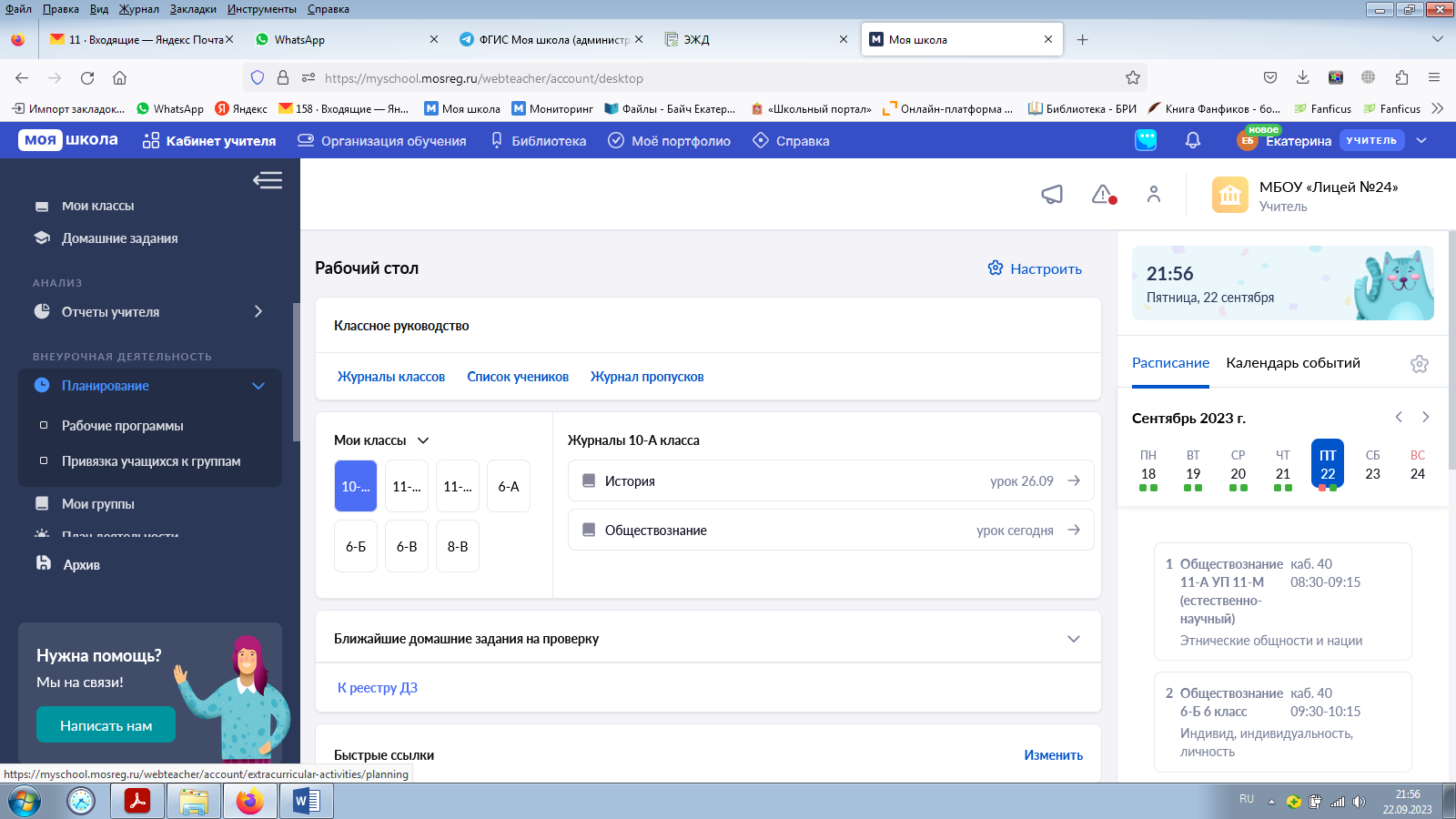The width and height of the screenshot is (1456, 819).
Task: Open the user profile person icon
Action: 1154,194
